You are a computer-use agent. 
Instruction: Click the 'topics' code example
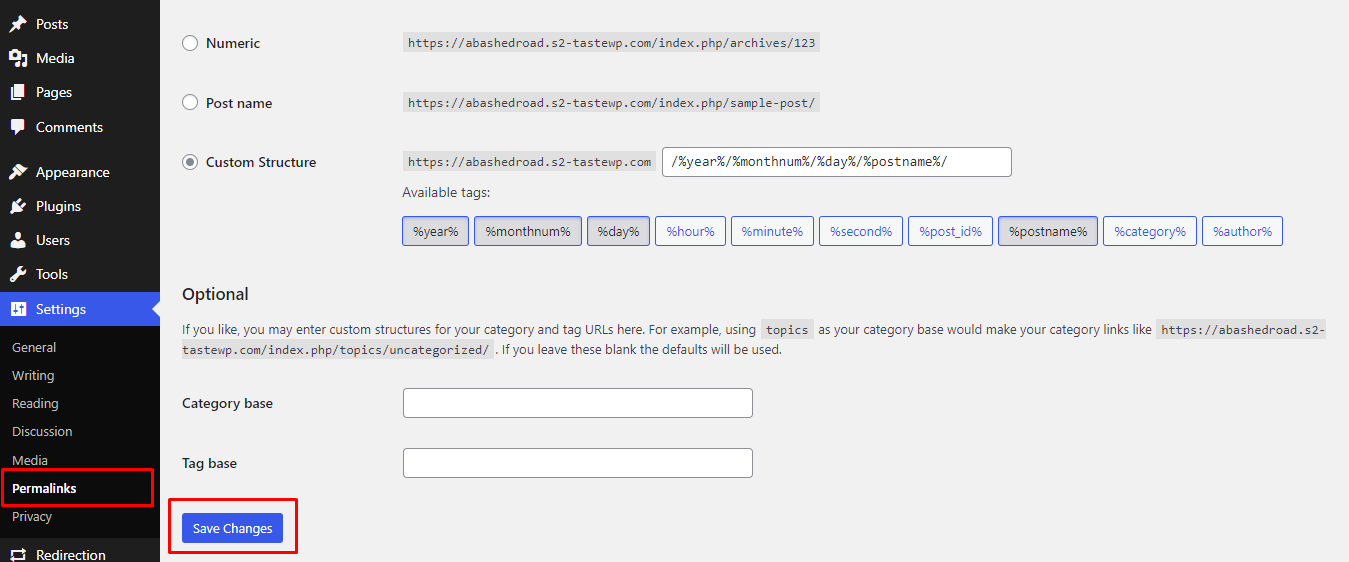(x=787, y=329)
